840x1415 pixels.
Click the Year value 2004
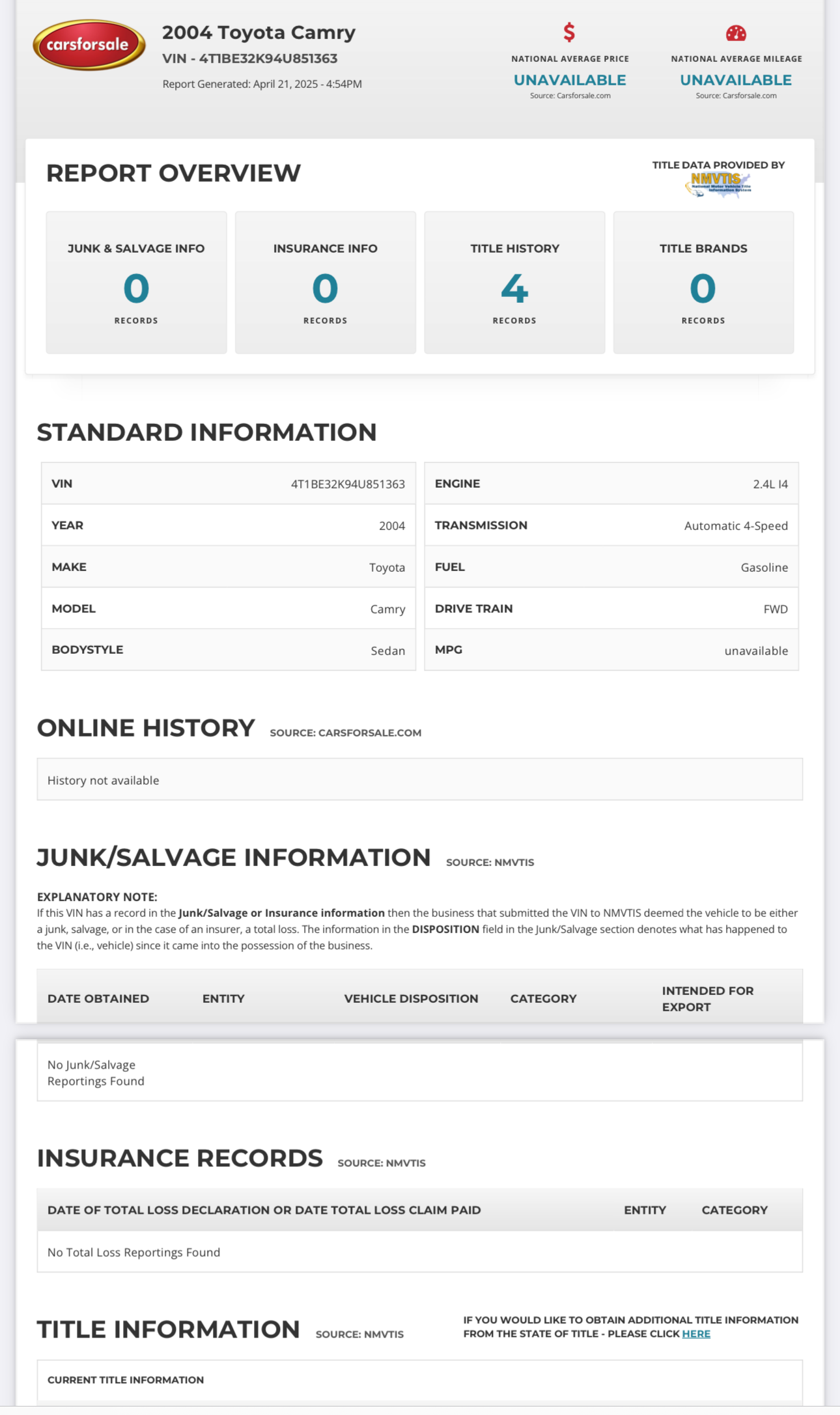click(x=392, y=525)
